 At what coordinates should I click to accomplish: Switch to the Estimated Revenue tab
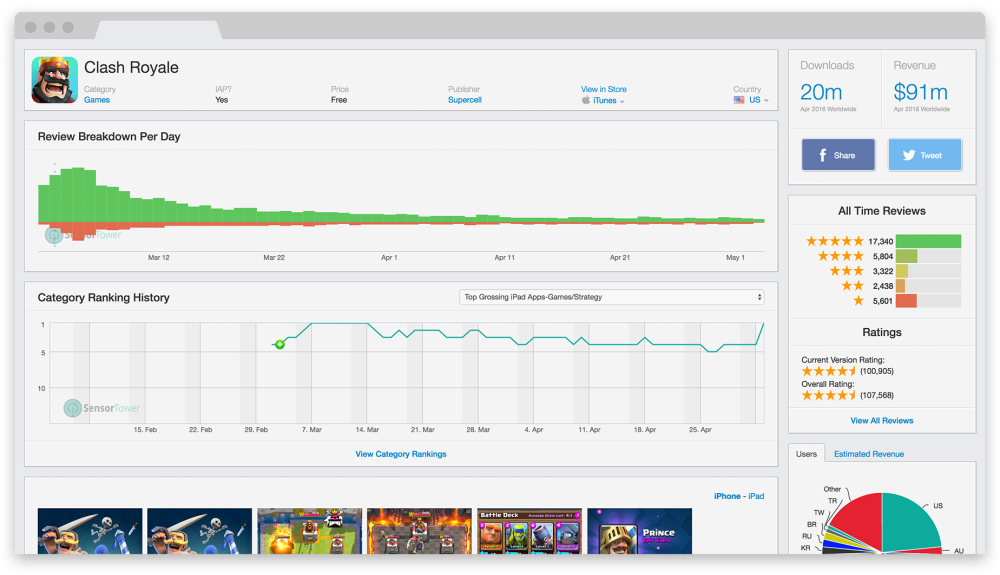point(868,454)
